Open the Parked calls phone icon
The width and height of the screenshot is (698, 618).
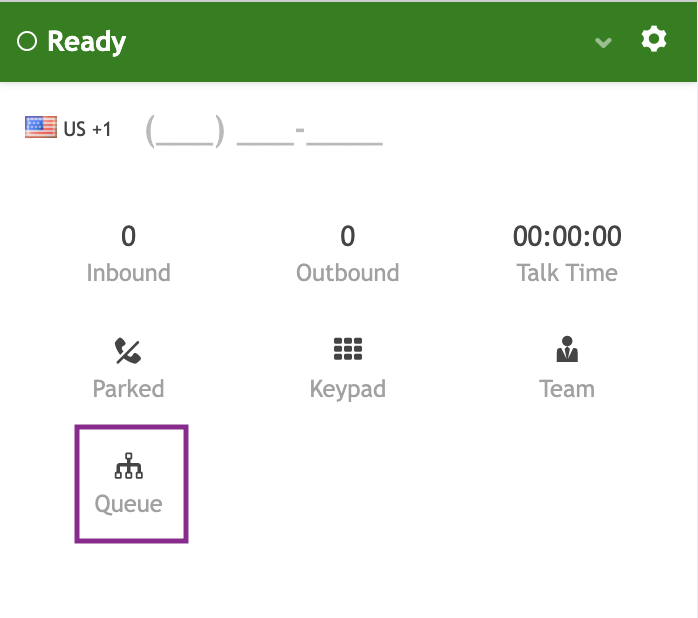(128, 350)
